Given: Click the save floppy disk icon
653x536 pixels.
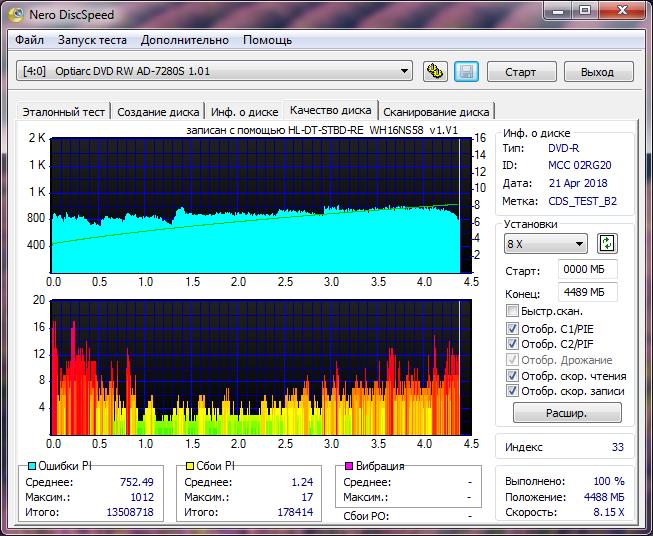Looking at the screenshot, I should click(x=465, y=71).
